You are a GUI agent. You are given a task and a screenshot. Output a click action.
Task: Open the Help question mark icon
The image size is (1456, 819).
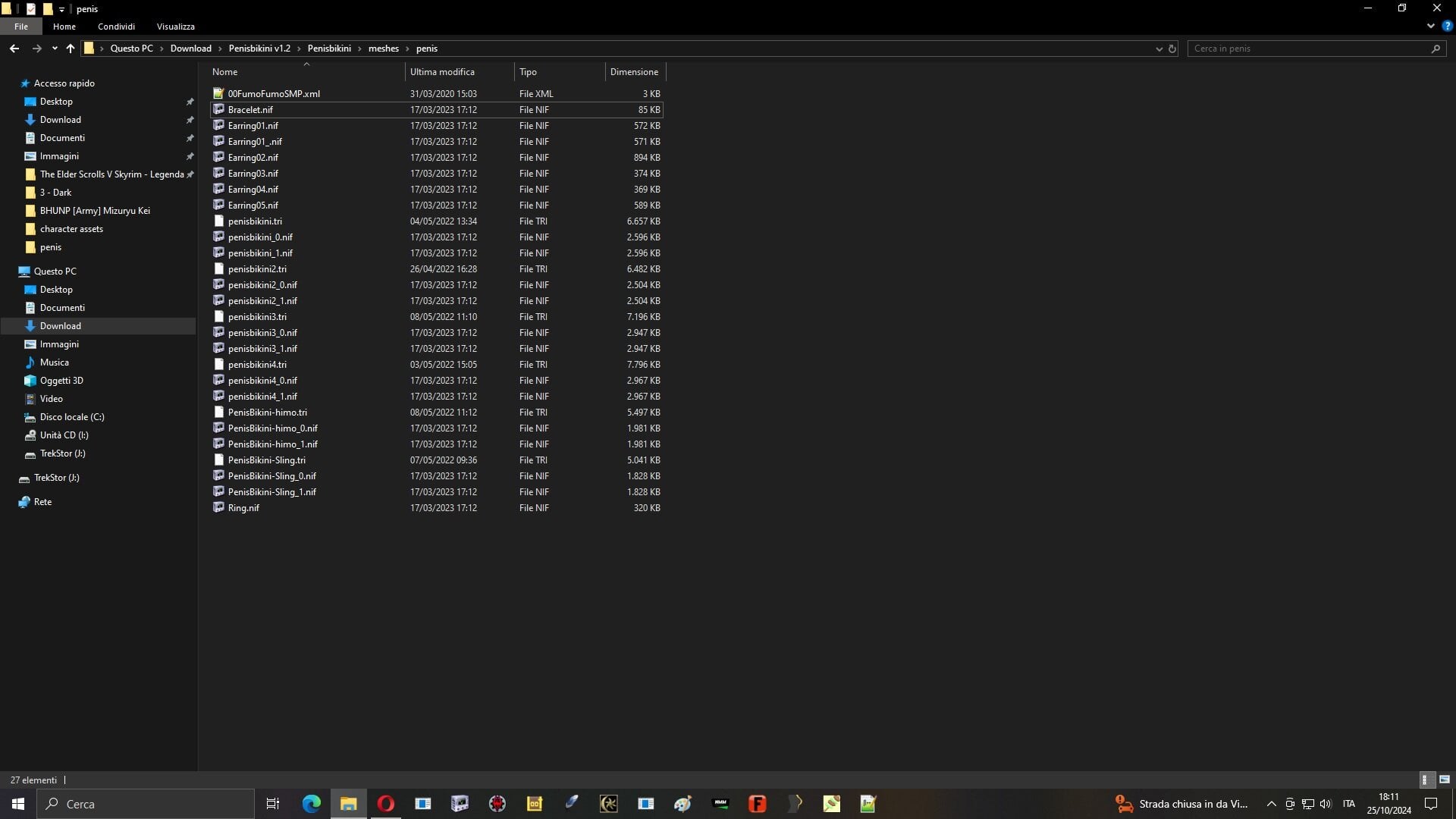[1447, 26]
